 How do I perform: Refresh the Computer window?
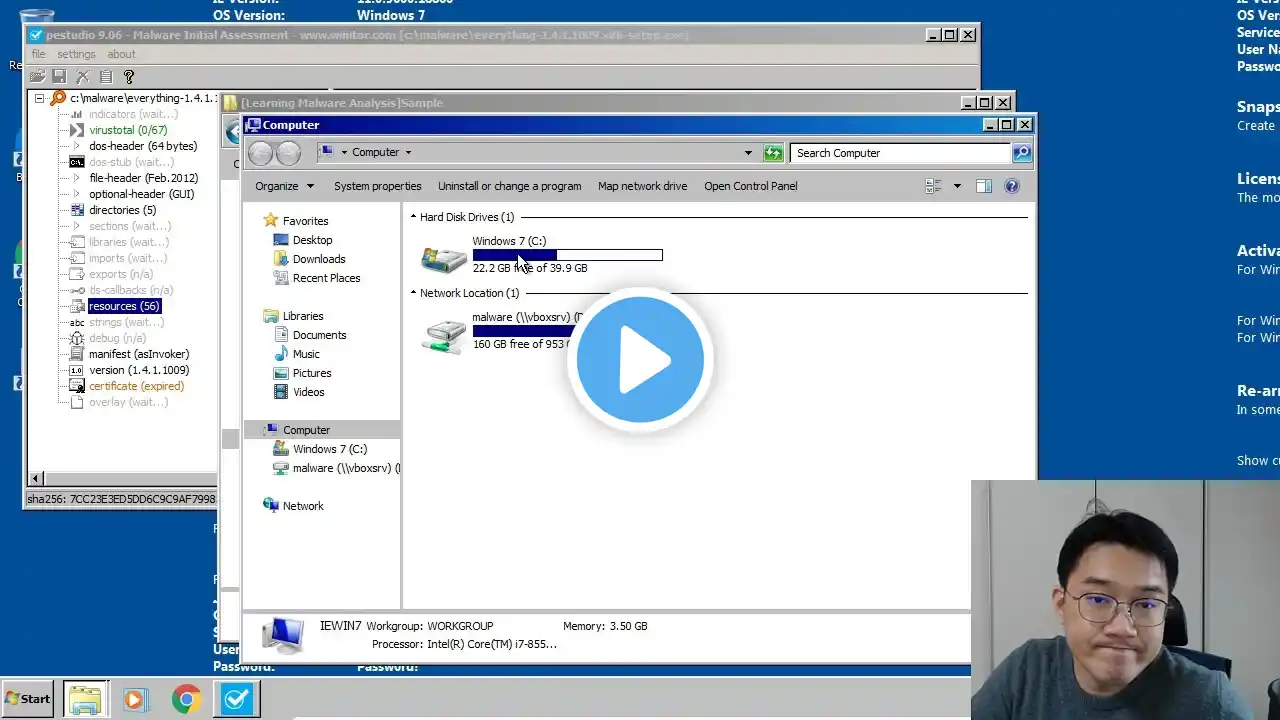(773, 153)
